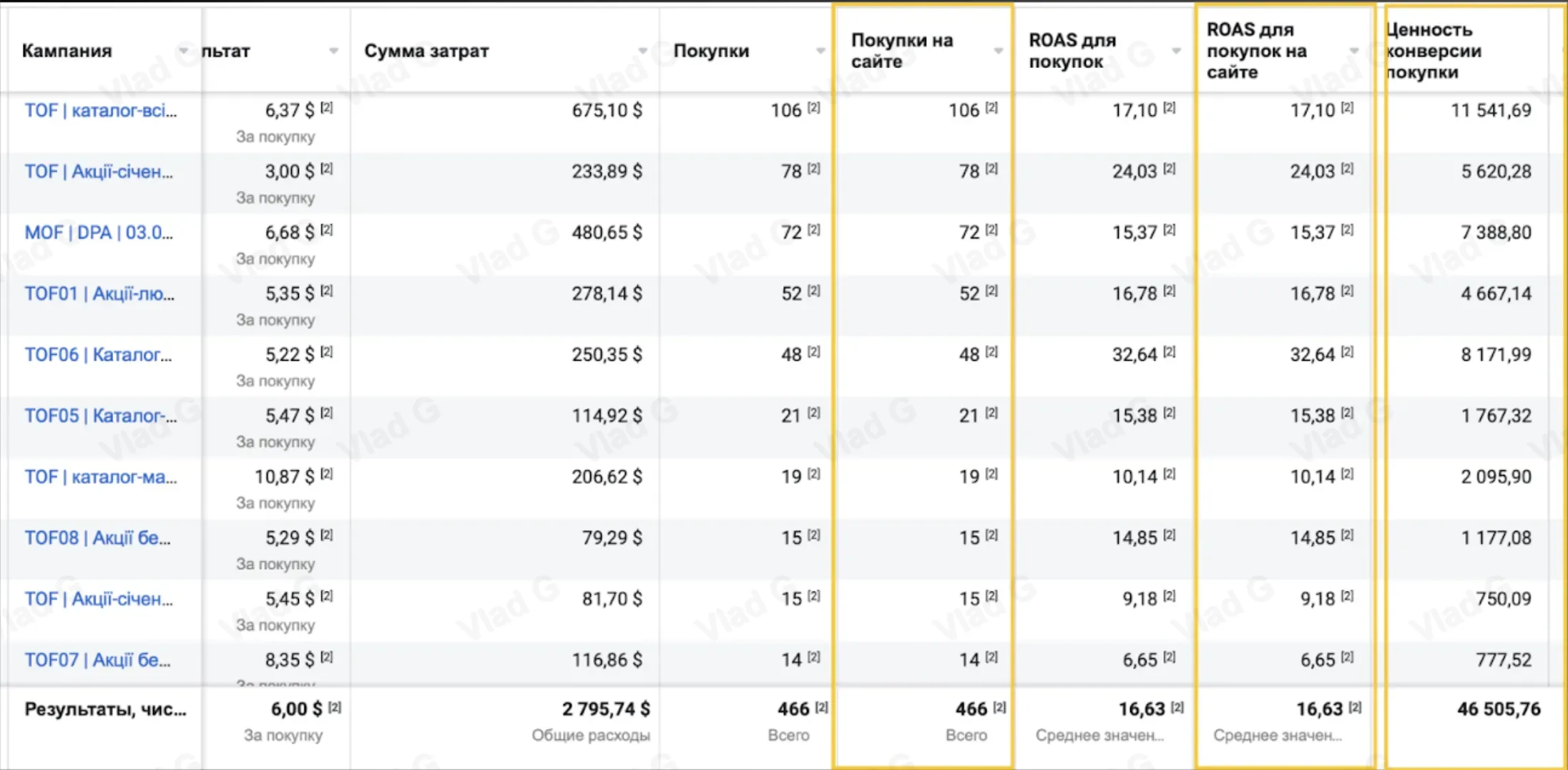Viewport: 1568px width, 770px height.
Task: Click footnote [2] icon next to 6,37 $ result
Action: pyautogui.click(x=327, y=107)
